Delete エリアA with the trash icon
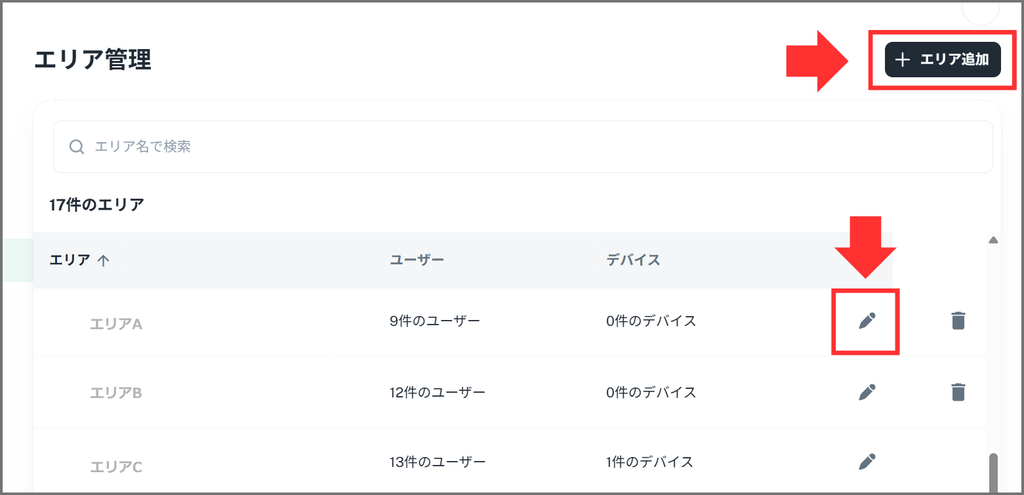Image resolution: width=1024 pixels, height=495 pixels. [x=958, y=320]
